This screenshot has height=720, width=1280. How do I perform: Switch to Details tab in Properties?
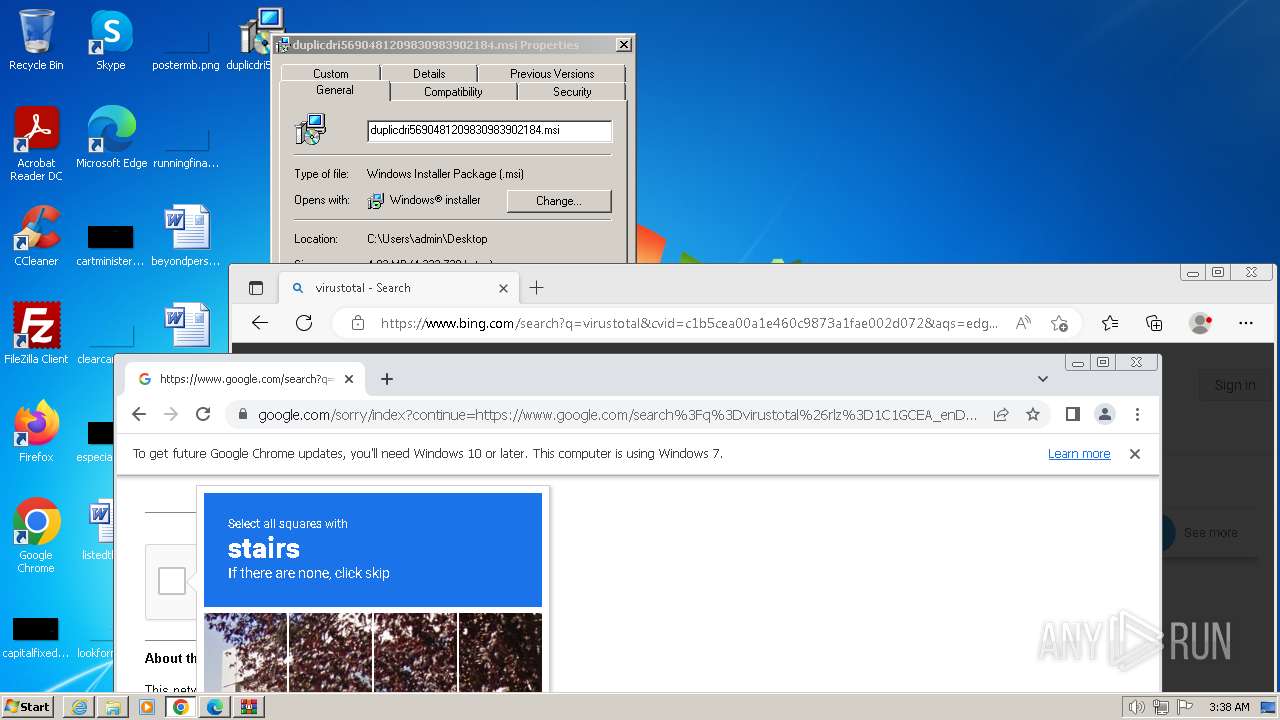click(429, 73)
